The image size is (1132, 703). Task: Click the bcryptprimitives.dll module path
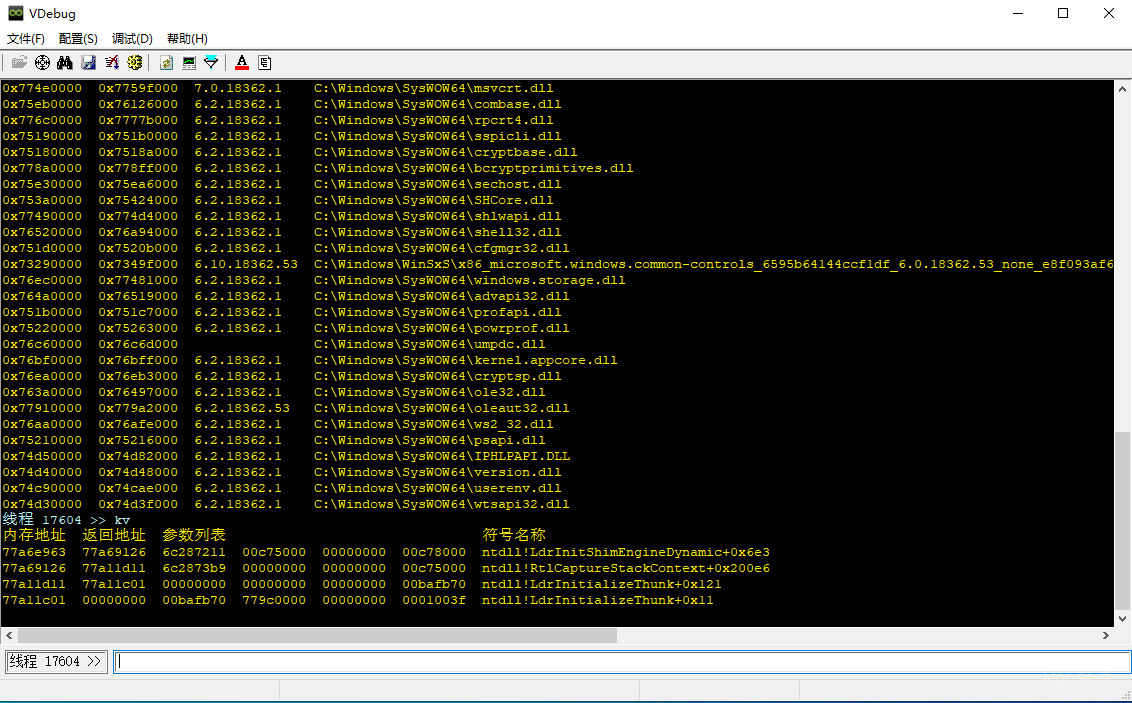click(474, 168)
